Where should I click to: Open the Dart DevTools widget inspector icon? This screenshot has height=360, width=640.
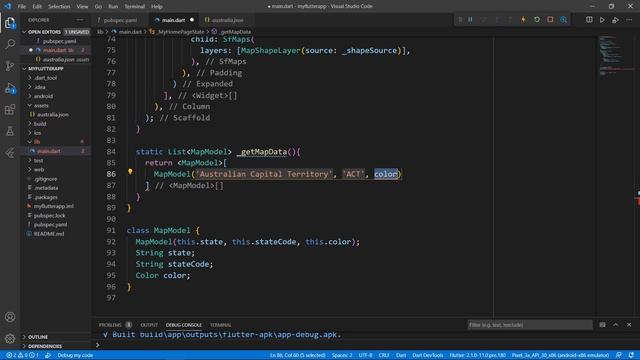point(563,20)
